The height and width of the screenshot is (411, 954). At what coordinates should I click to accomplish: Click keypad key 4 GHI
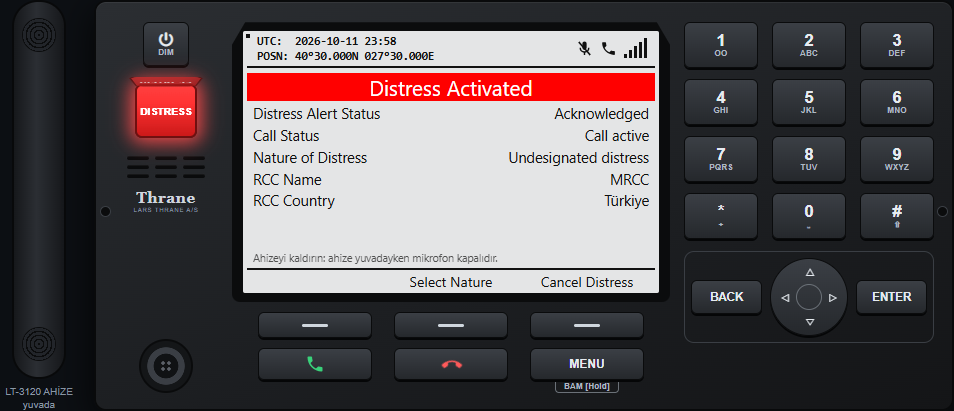coord(721,102)
